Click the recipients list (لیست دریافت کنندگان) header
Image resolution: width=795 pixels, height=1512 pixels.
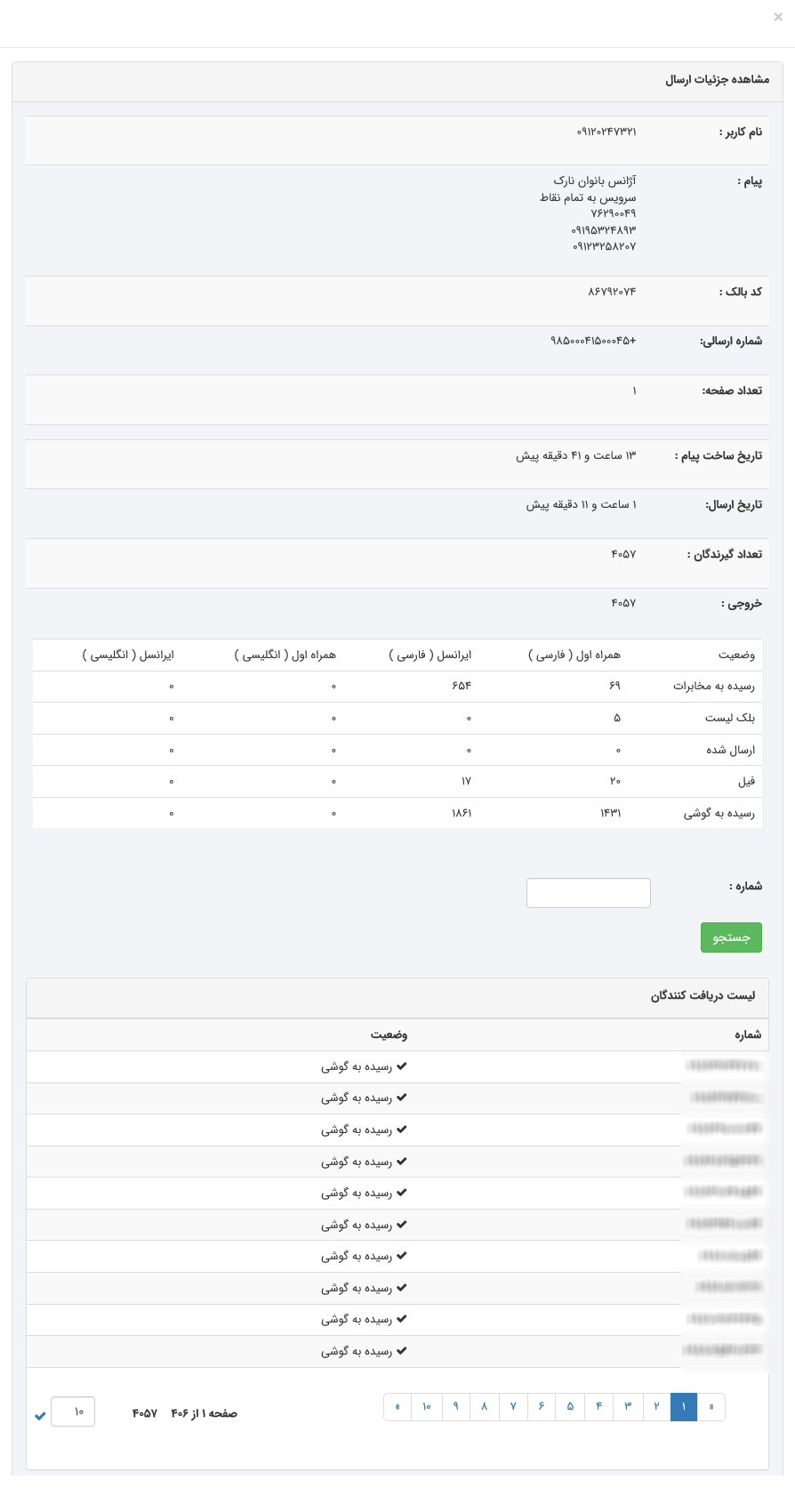click(x=703, y=995)
